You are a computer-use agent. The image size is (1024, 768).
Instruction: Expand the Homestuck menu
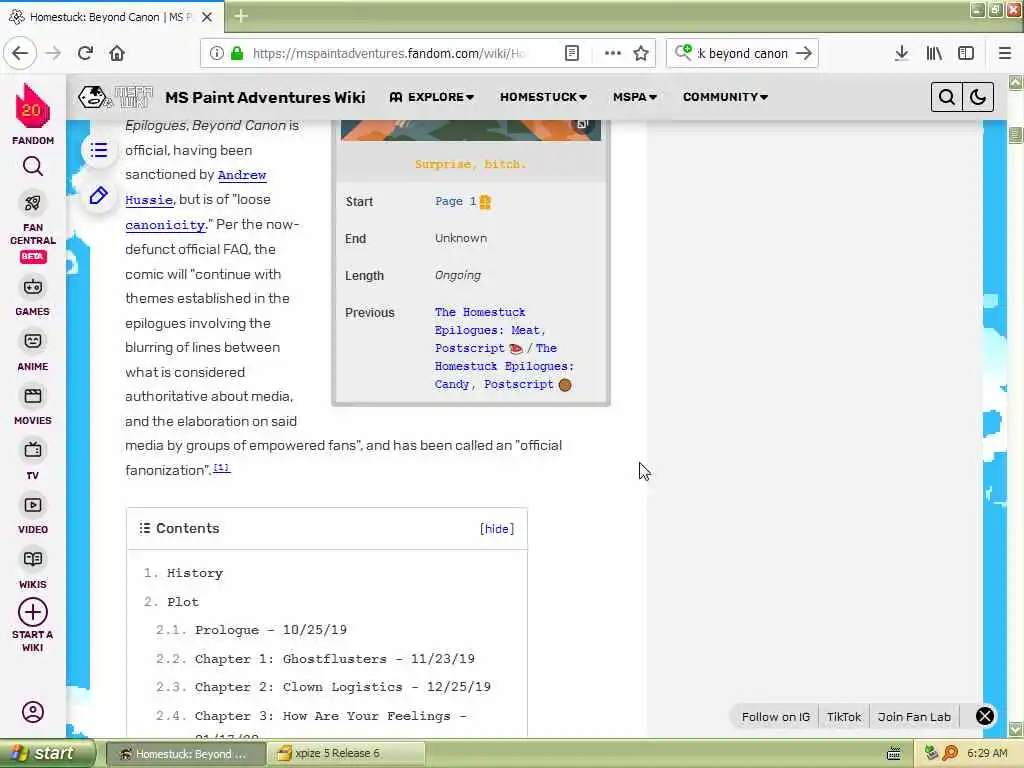point(543,97)
